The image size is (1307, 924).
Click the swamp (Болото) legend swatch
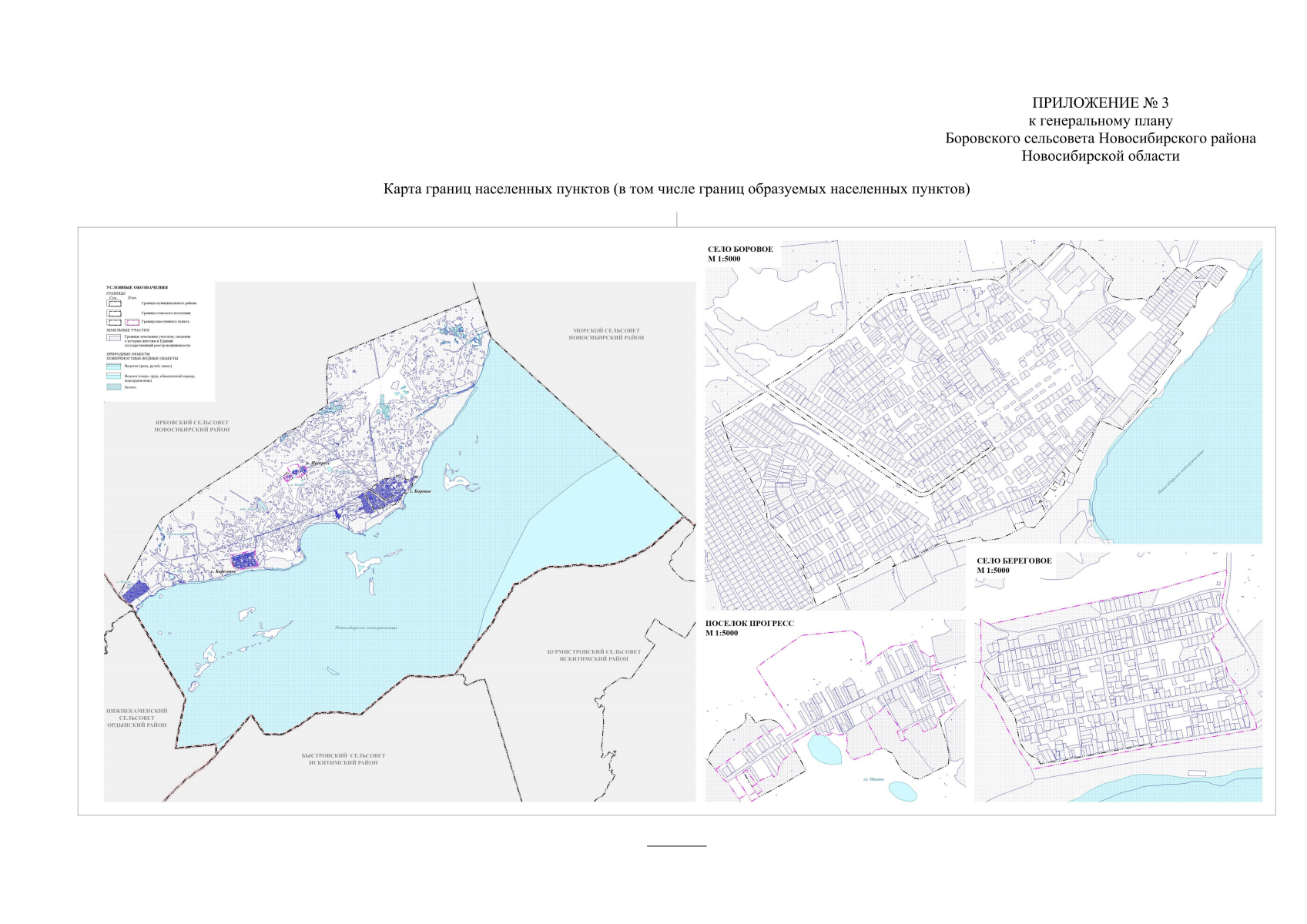point(114,387)
